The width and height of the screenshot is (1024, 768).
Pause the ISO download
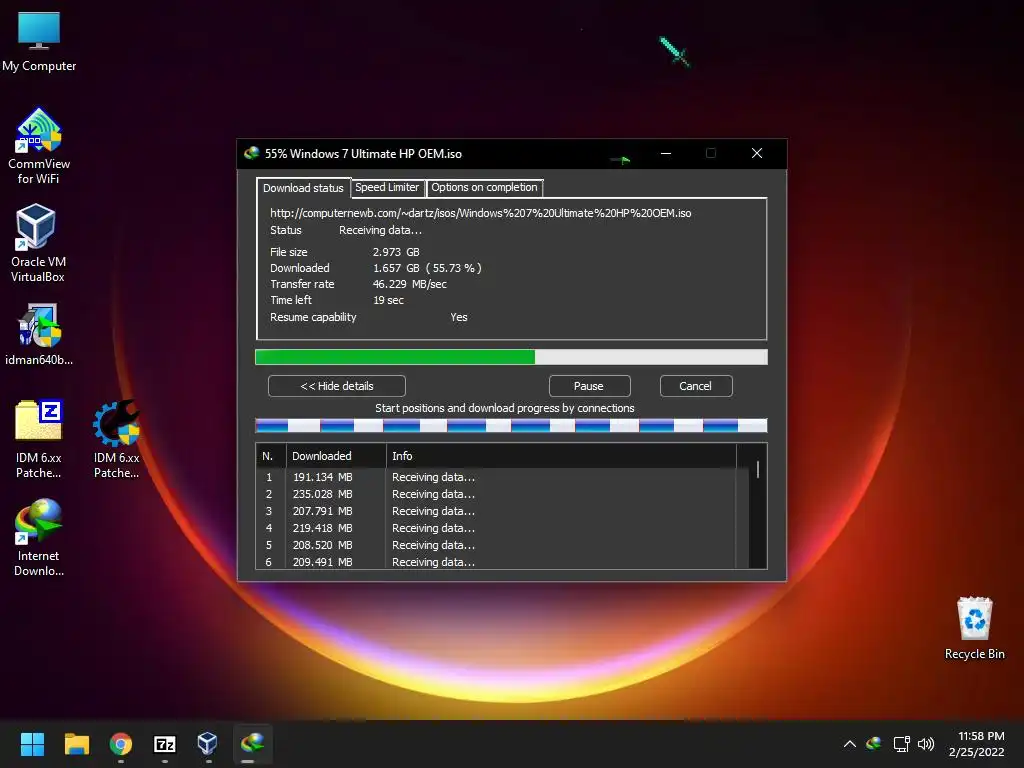(589, 386)
